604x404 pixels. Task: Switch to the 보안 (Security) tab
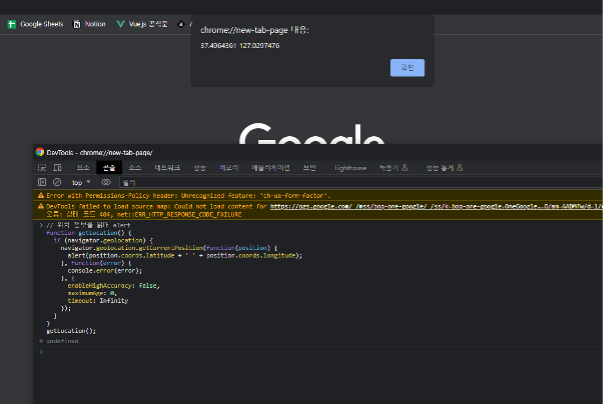[309, 168]
